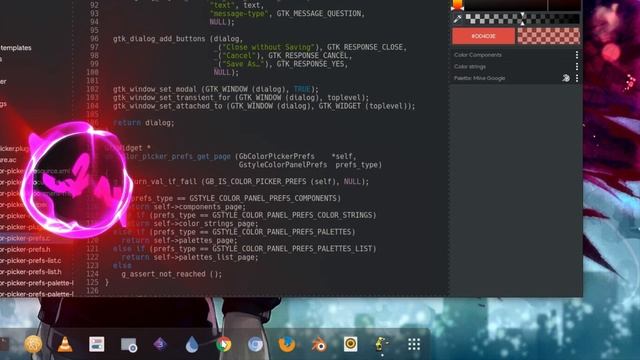Click line number 96 in the gutter
Screen dimensions: 640x360
[x=94, y=39]
